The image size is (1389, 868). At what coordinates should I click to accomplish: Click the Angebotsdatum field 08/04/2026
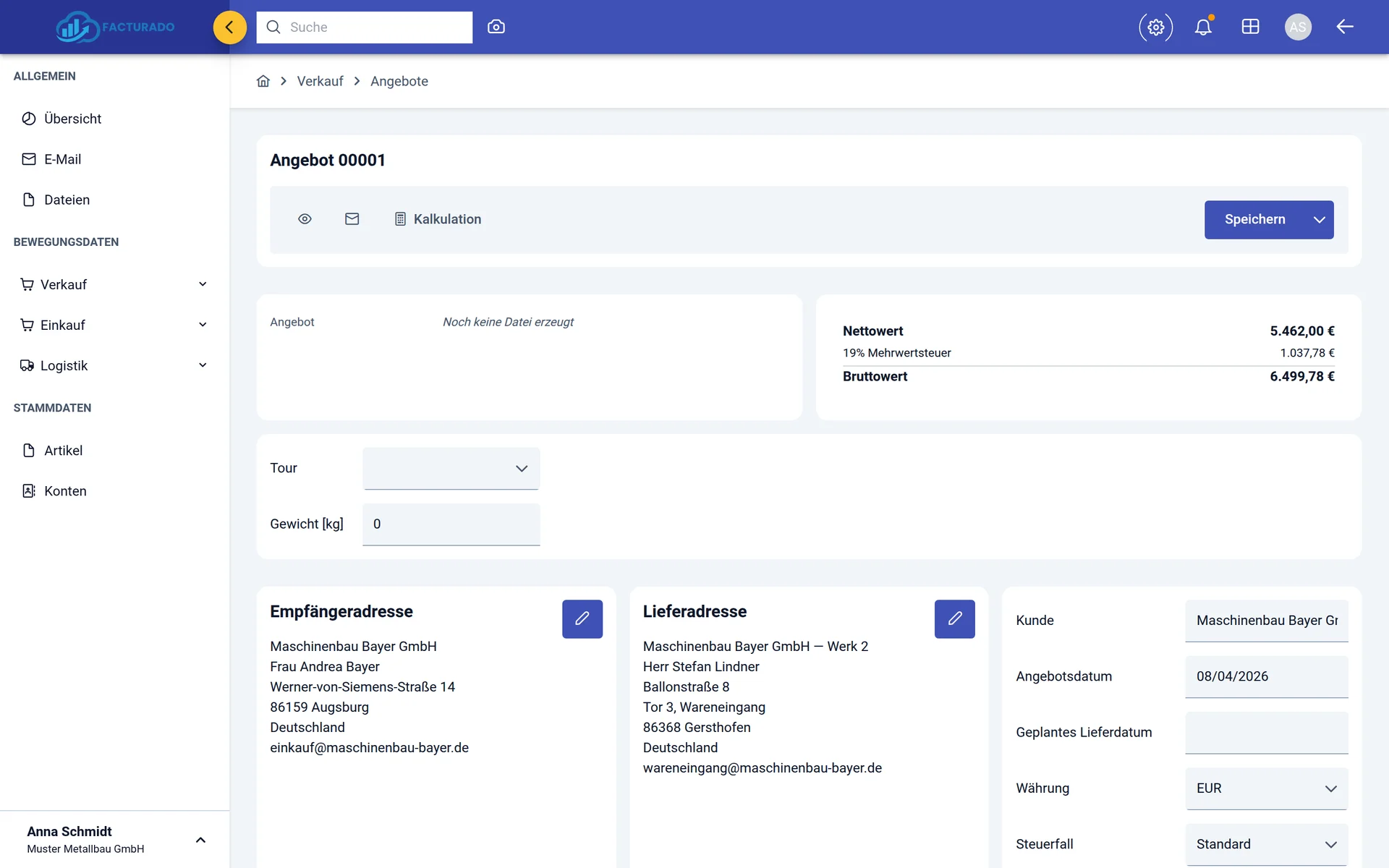click(x=1267, y=676)
